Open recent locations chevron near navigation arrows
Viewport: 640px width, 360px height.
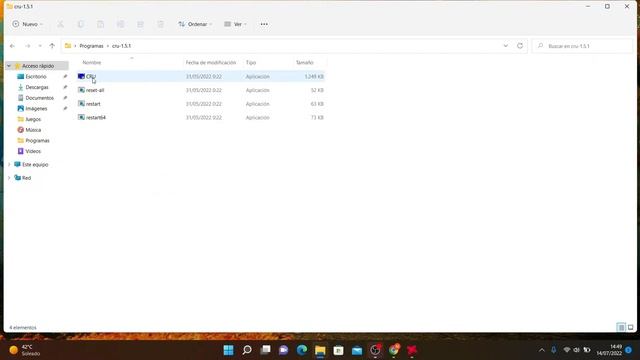[40, 46]
